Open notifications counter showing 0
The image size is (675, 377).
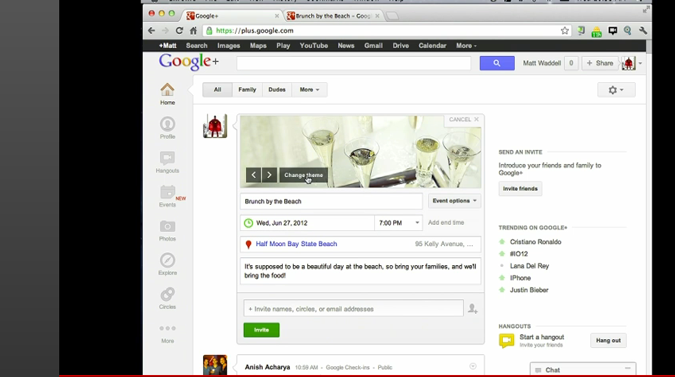point(571,63)
